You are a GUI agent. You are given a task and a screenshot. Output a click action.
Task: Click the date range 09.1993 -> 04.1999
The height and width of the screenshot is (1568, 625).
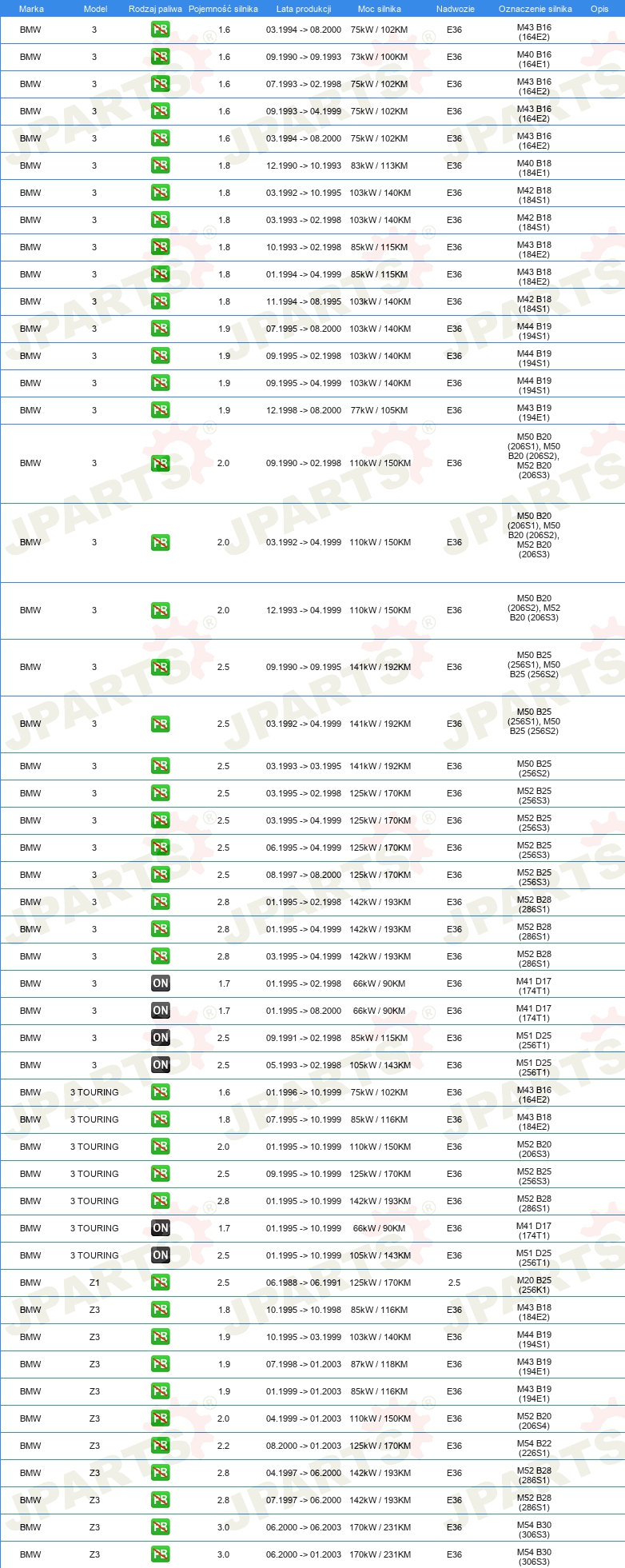click(x=304, y=111)
